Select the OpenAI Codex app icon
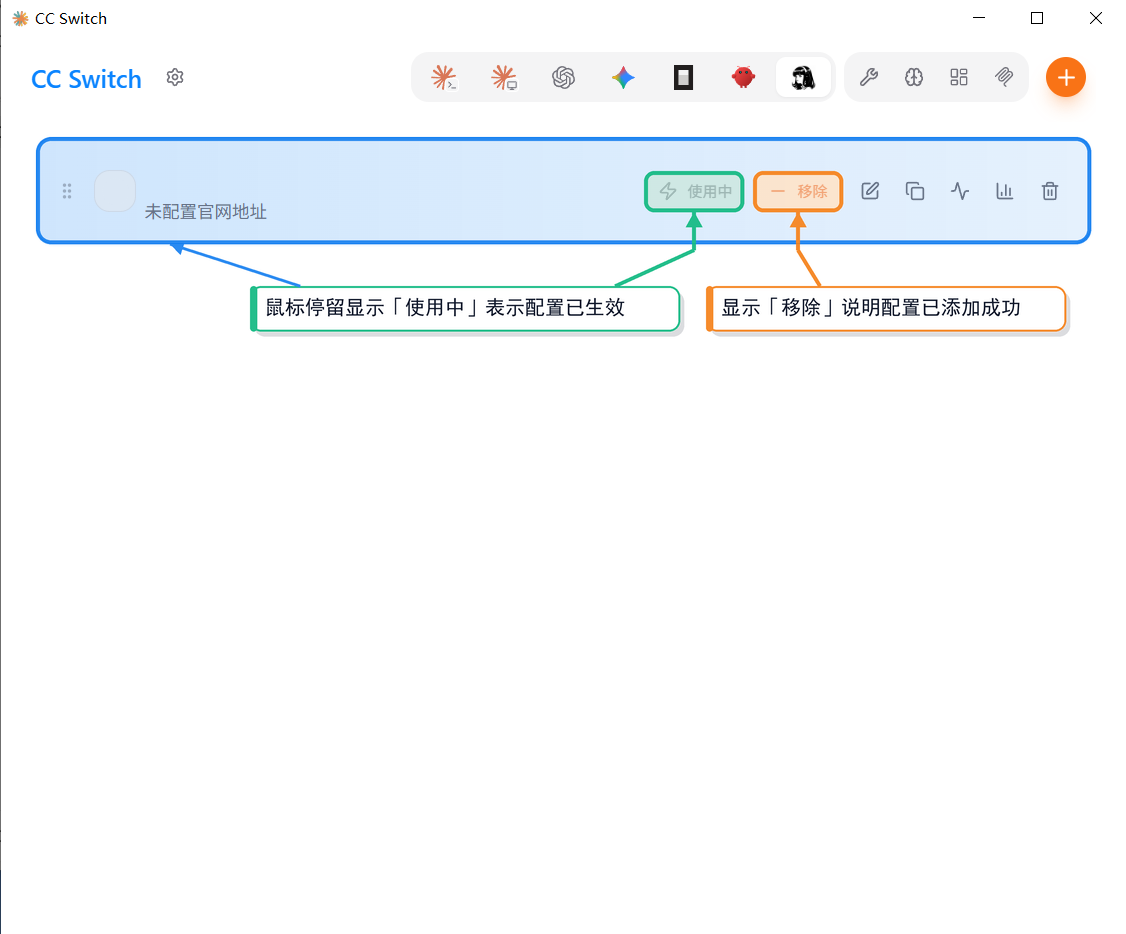 point(564,77)
